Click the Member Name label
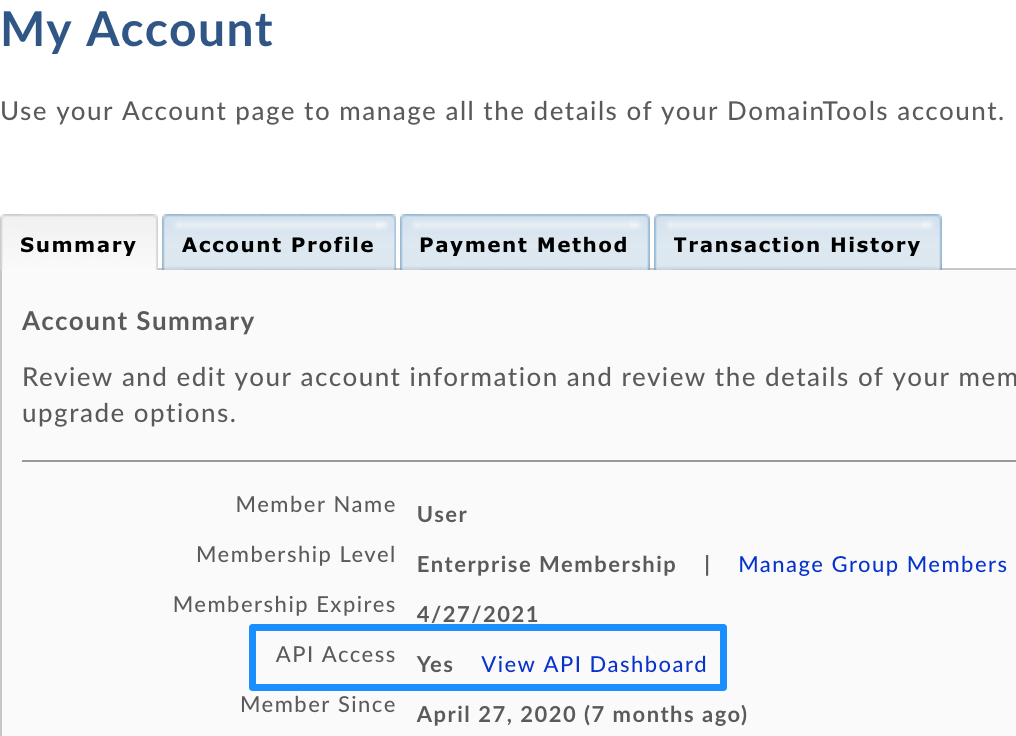The image size is (1016, 736). tap(316, 504)
